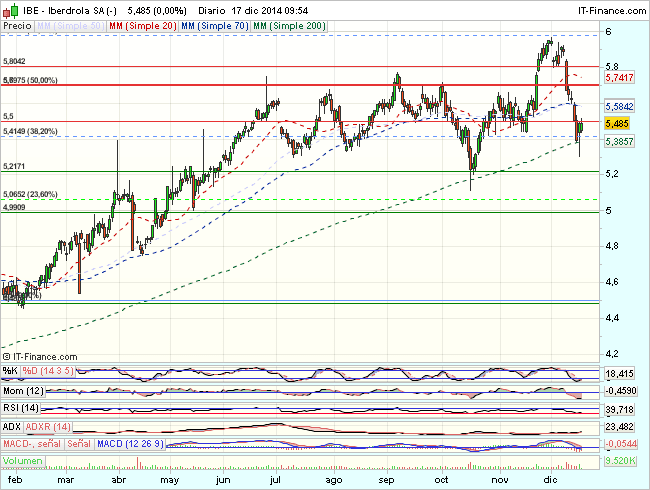Image resolution: width=650 pixels, height=490 pixels.
Task: Click the blue 5,5842 price tag
Action: (619, 107)
